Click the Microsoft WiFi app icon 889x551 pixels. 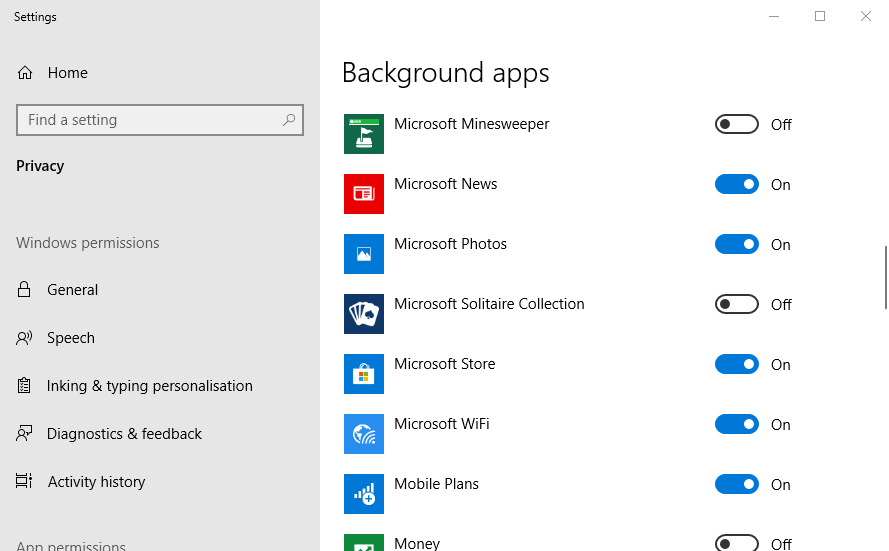coord(364,434)
